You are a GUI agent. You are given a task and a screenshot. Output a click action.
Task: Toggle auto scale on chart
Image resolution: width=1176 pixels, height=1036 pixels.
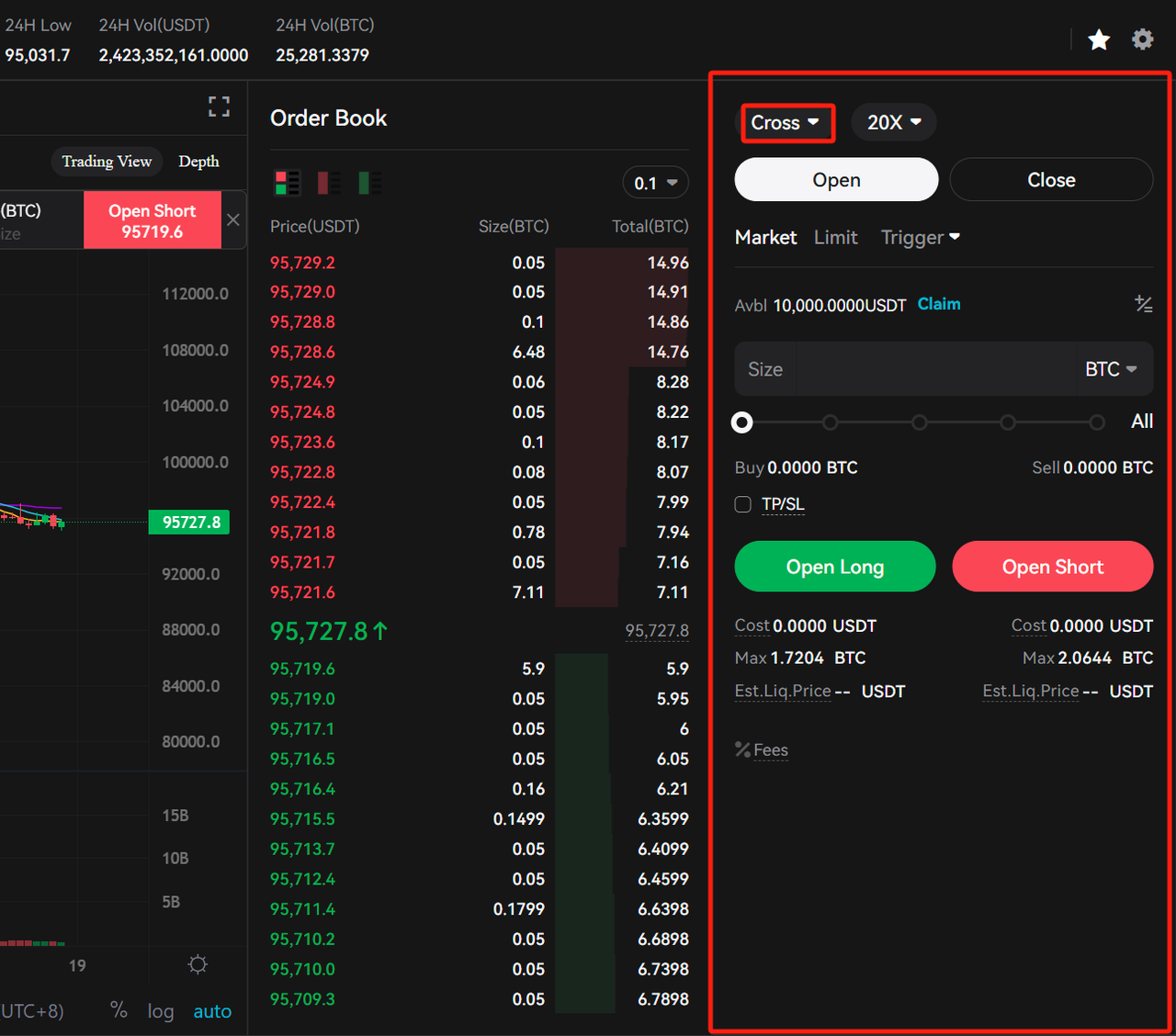[x=212, y=1011]
